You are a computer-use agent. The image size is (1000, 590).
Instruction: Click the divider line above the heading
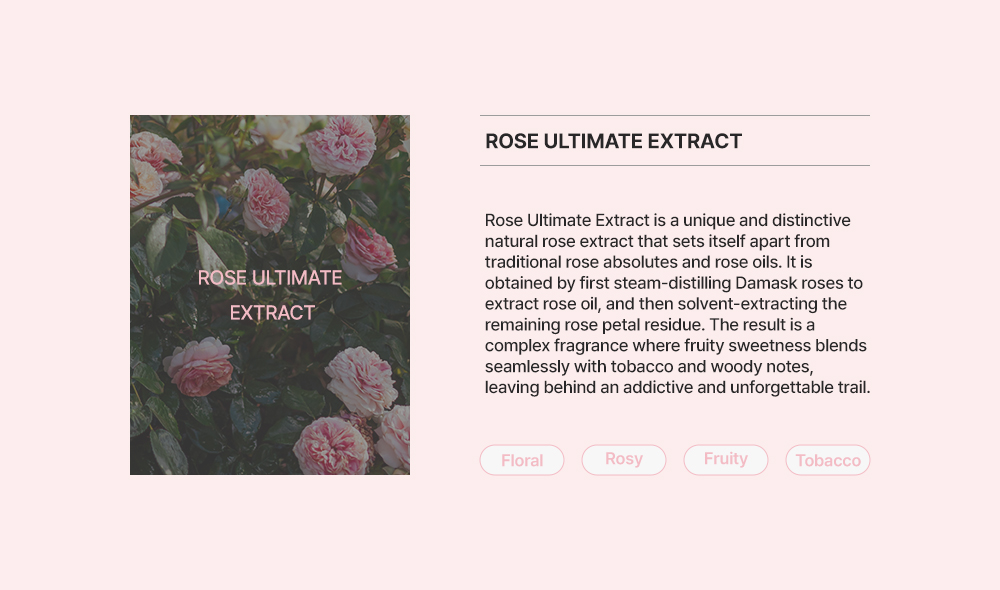point(675,115)
